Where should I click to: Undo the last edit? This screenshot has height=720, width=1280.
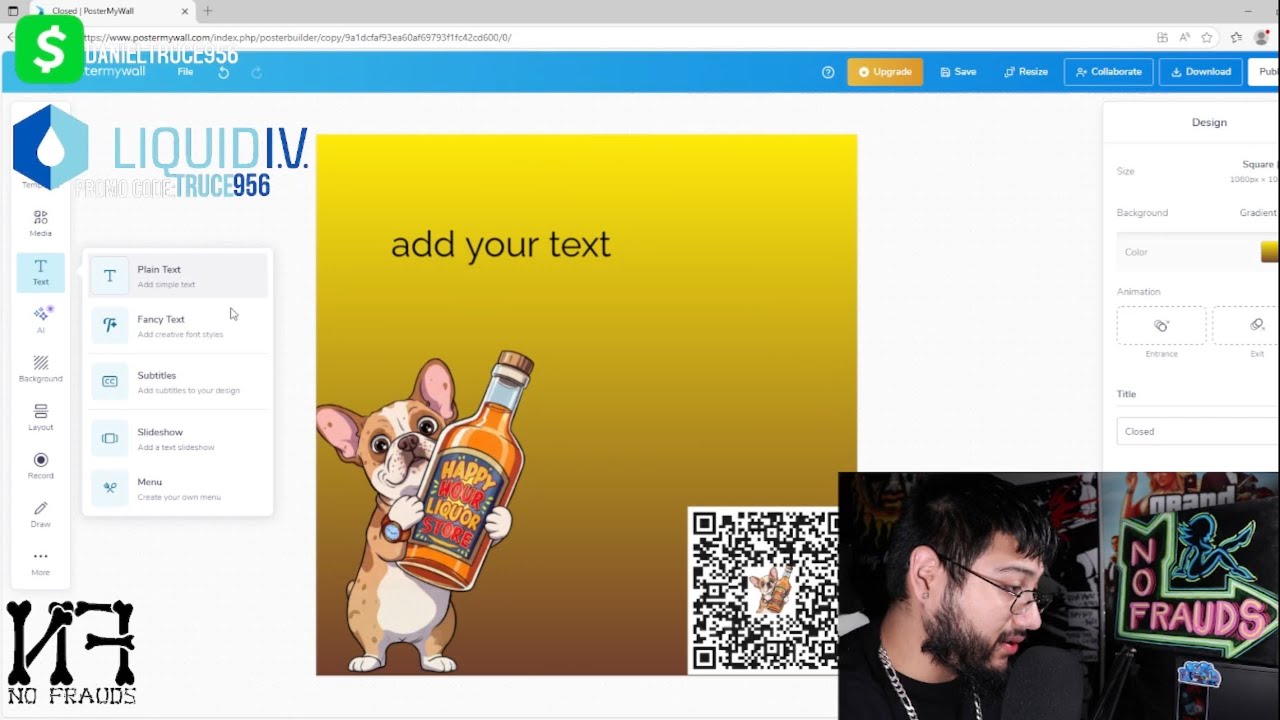click(223, 72)
